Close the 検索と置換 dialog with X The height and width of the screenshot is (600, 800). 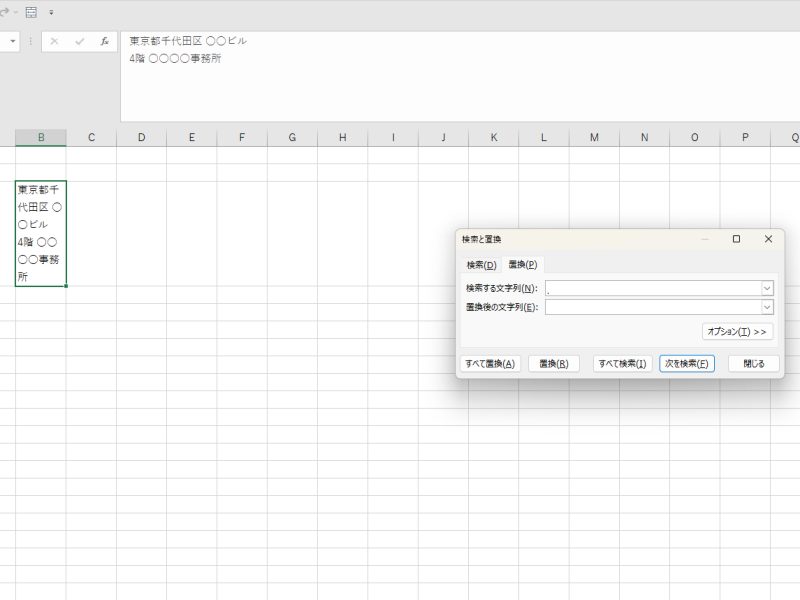click(x=768, y=239)
